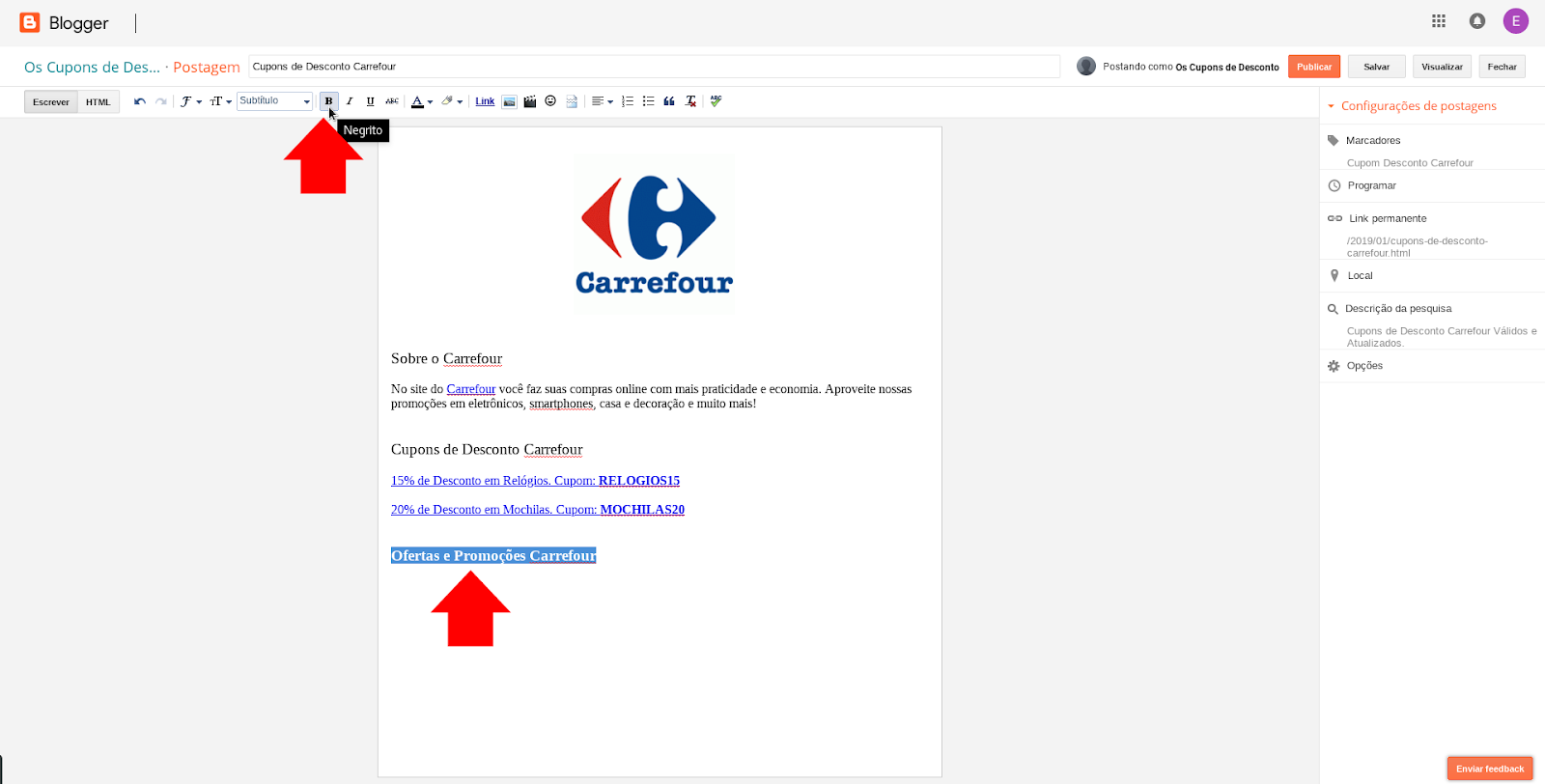
Task: Open the font family menu
Action: [190, 101]
